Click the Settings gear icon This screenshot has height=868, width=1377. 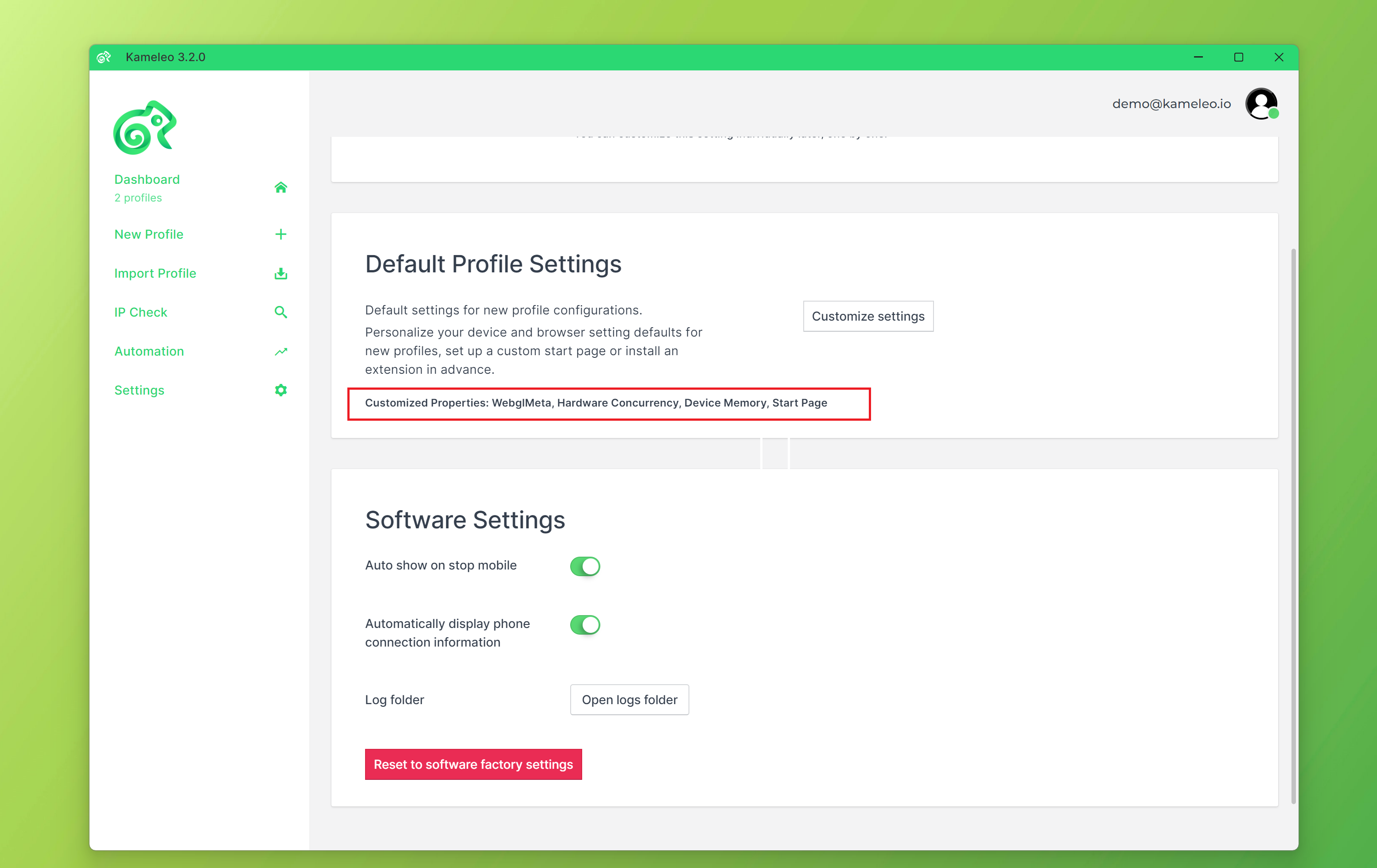point(280,390)
